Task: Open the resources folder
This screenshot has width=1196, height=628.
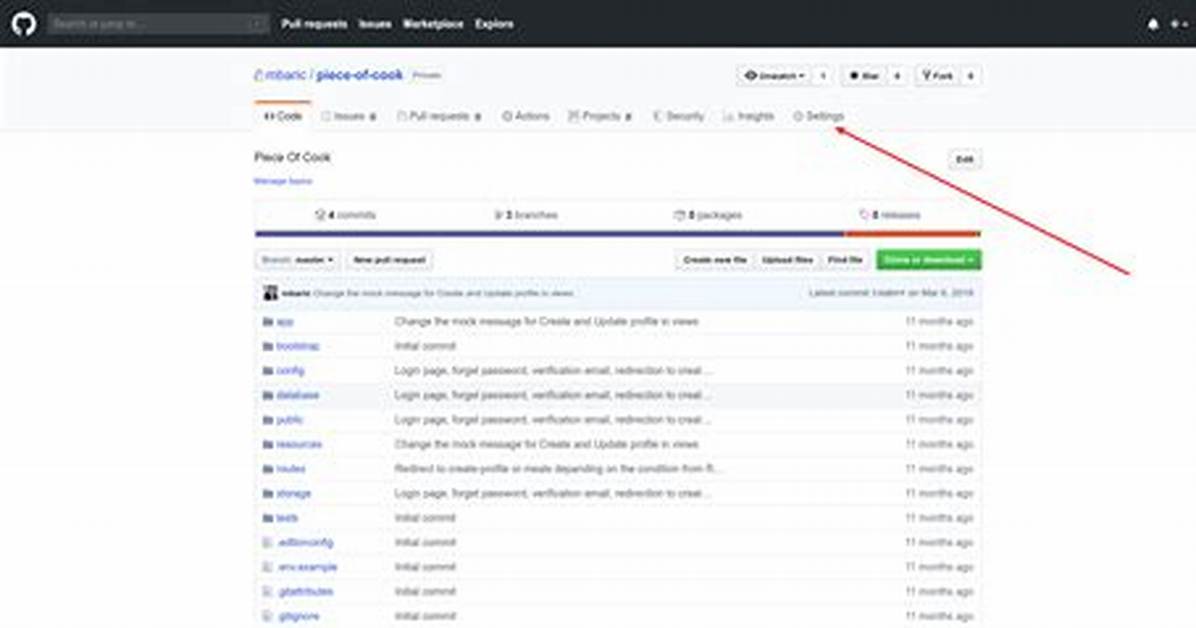Action: [299, 444]
